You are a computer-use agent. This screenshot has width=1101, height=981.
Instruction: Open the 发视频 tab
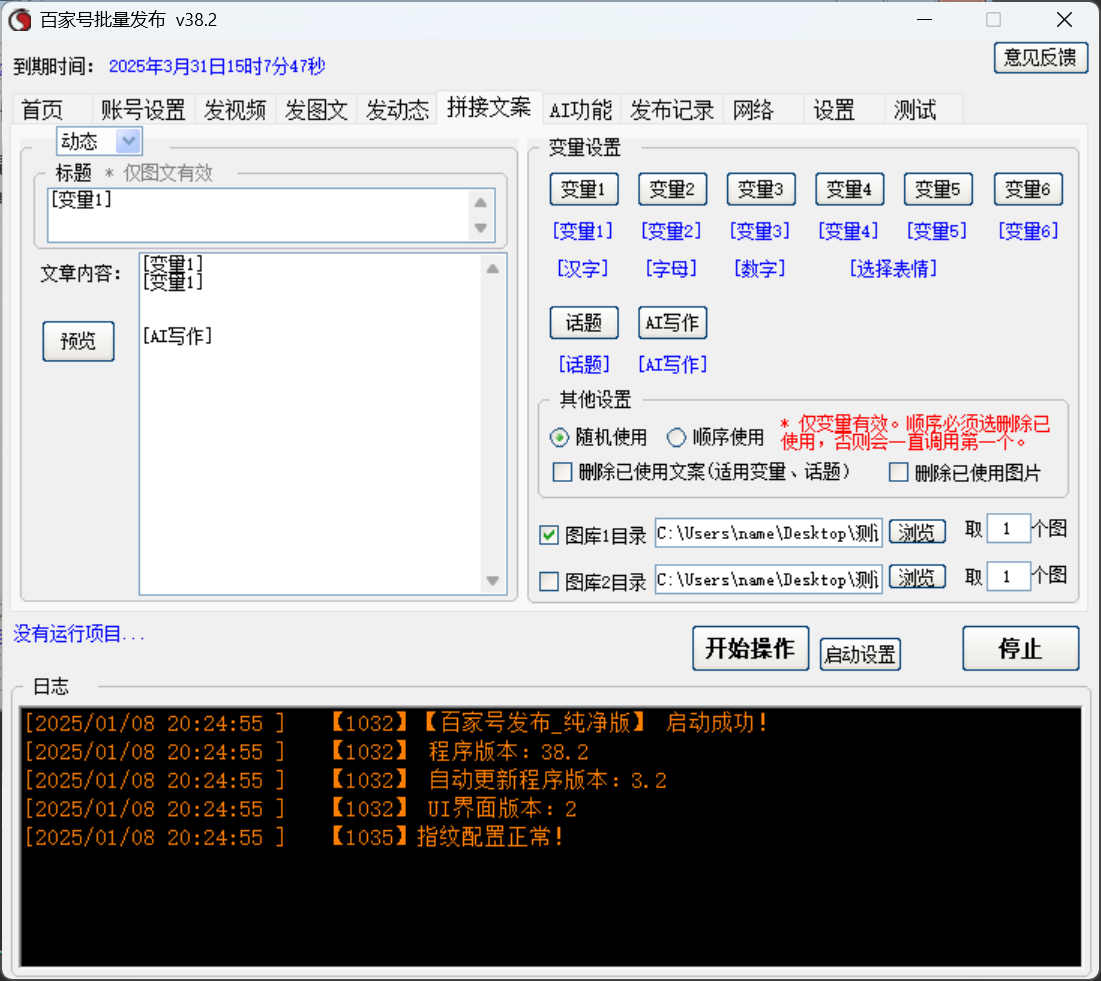(x=235, y=110)
